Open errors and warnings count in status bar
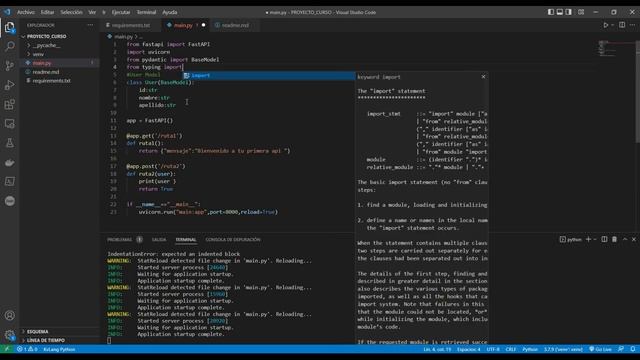This screenshot has width=640, height=360. coord(27,349)
